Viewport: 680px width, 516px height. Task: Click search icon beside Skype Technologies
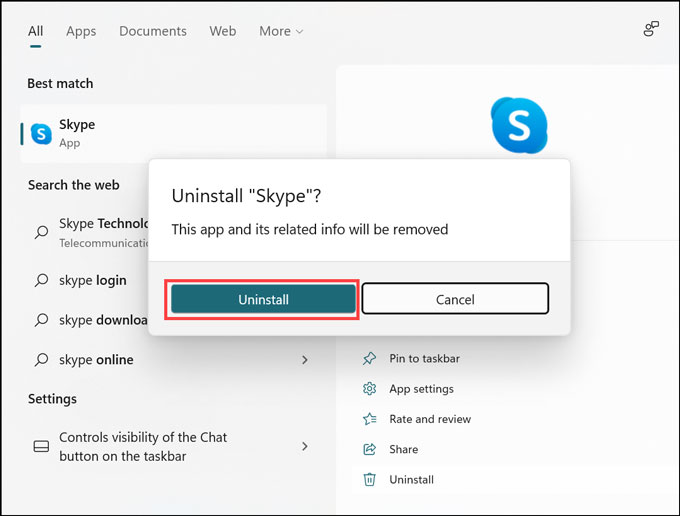[x=41, y=232]
